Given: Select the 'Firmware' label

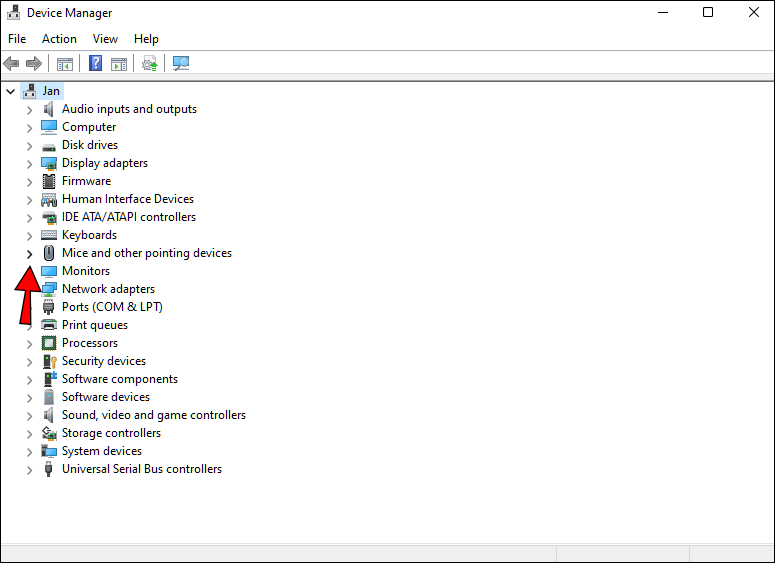Looking at the screenshot, I should [86, 181].
